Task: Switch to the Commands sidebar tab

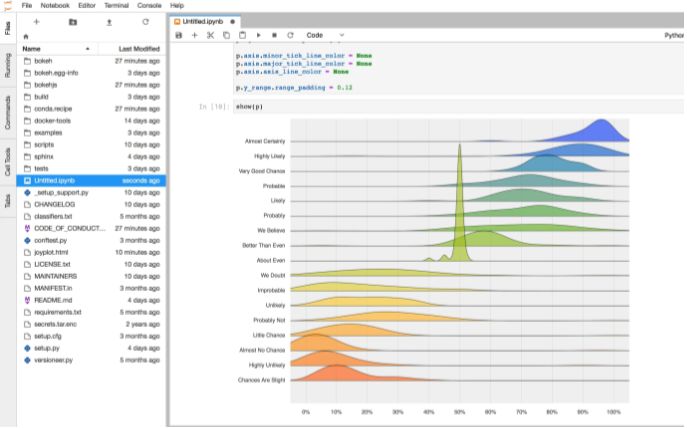Action: (8, 113)
